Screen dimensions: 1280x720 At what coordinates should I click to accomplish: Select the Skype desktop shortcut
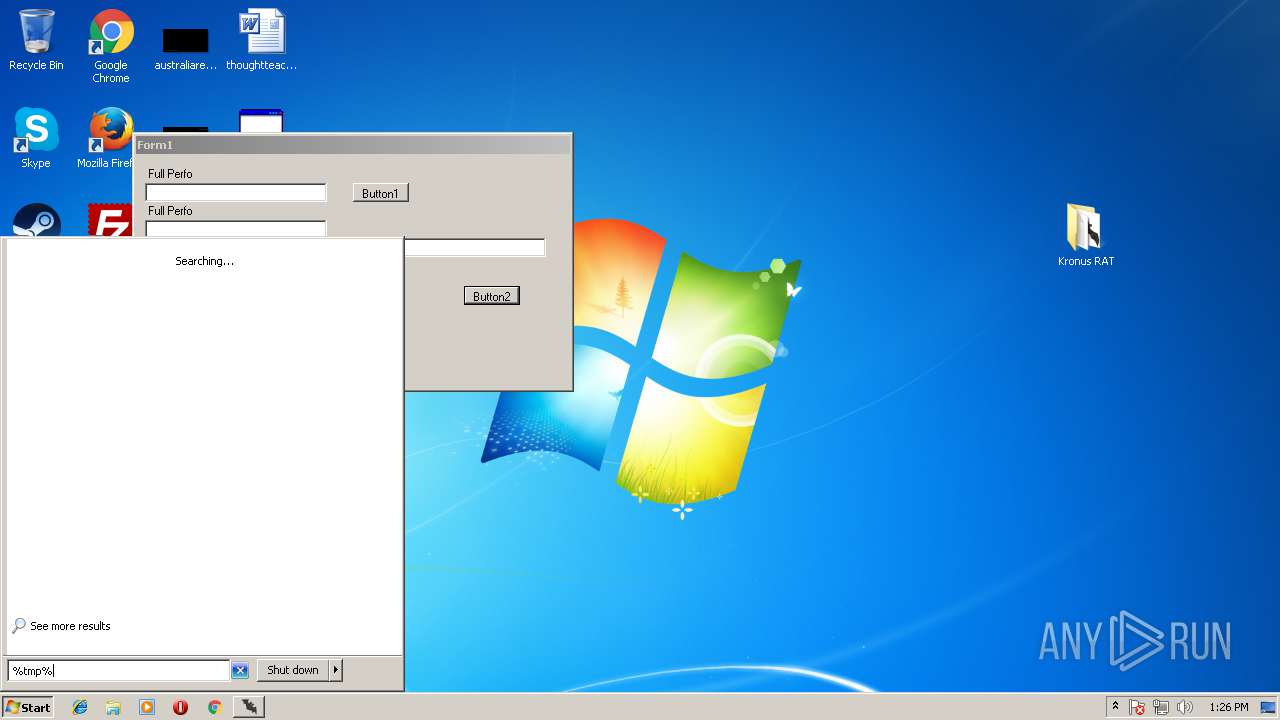[x=36, y=138]
